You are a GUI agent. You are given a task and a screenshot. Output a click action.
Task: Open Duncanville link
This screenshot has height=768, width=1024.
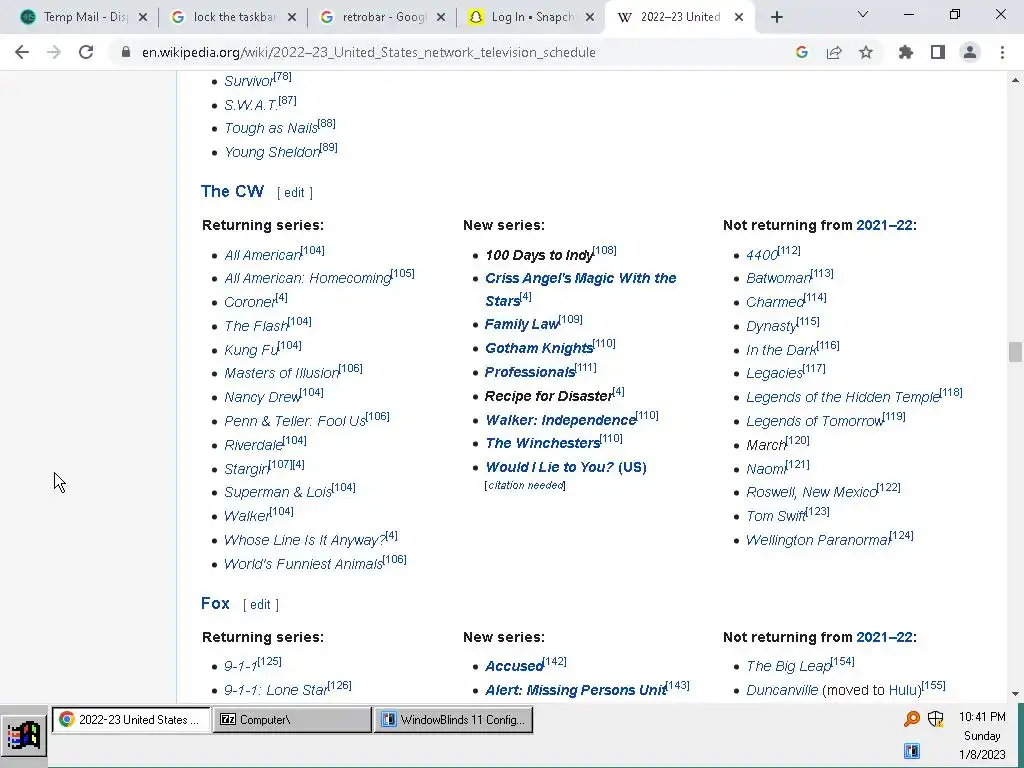click(782, 690)
